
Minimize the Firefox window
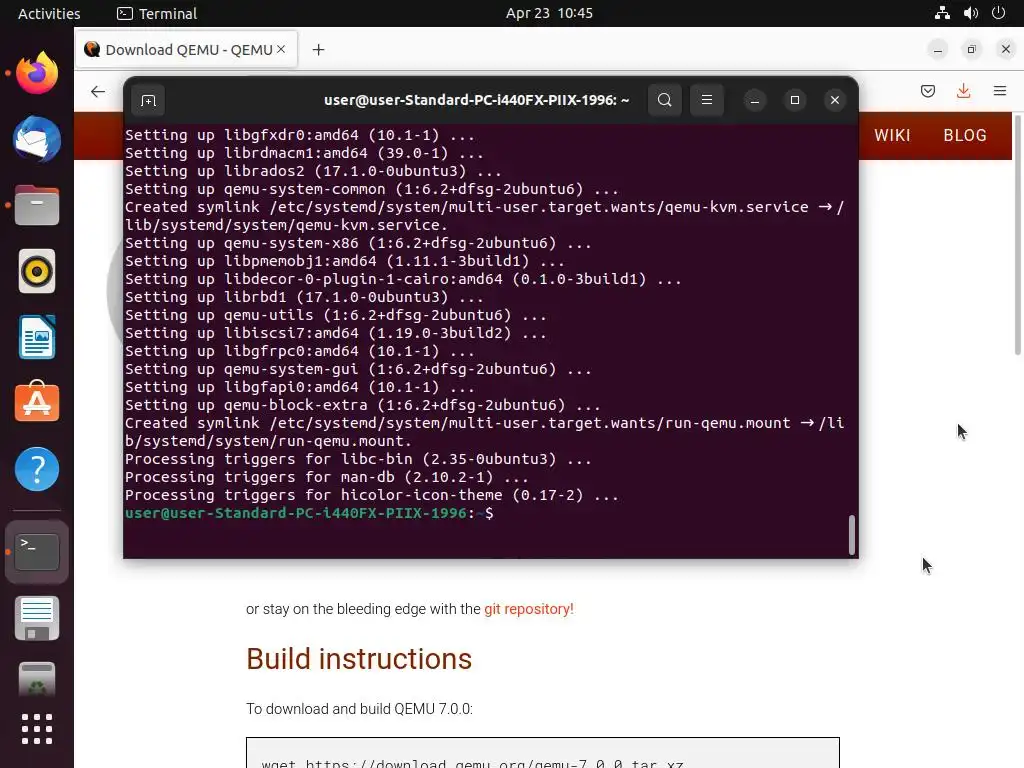938,50
